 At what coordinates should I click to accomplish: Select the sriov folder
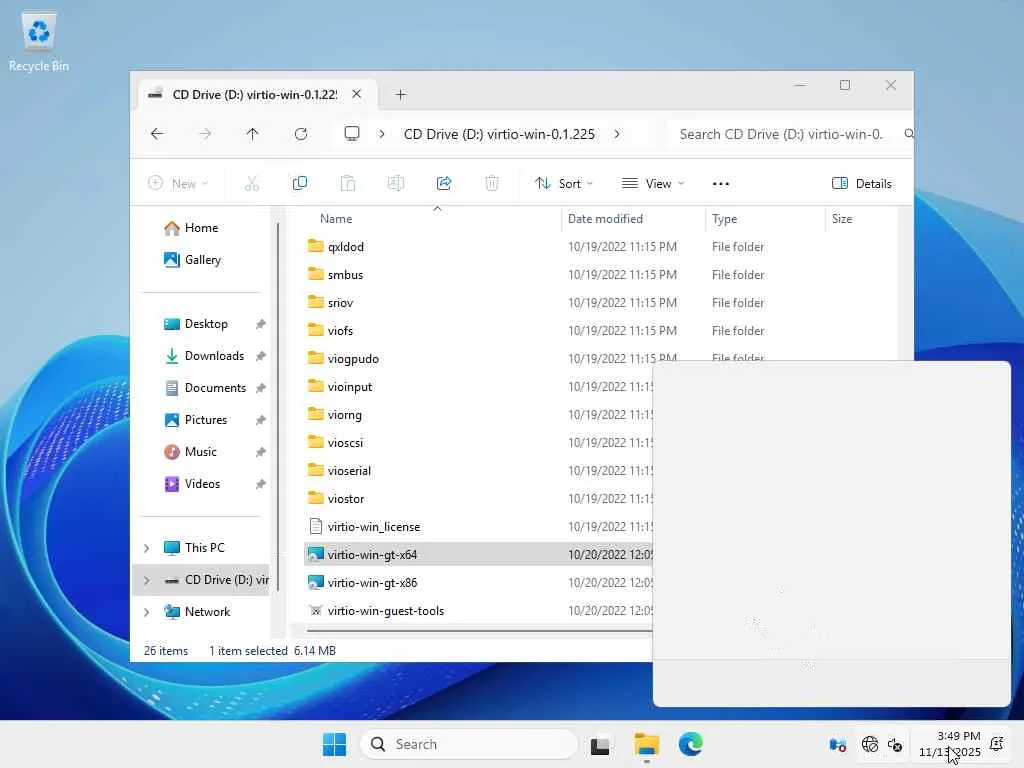tap(340, 303)
